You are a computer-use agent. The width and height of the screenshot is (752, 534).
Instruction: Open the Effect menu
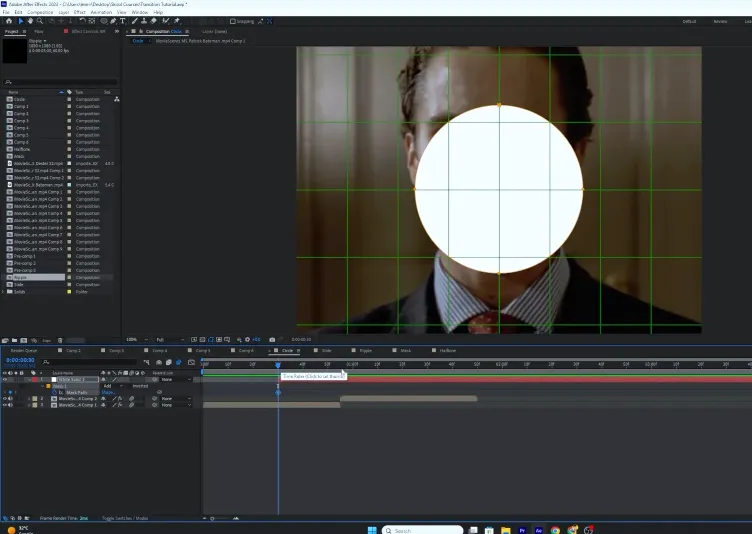pyautogui.click(x=80, y=12)
